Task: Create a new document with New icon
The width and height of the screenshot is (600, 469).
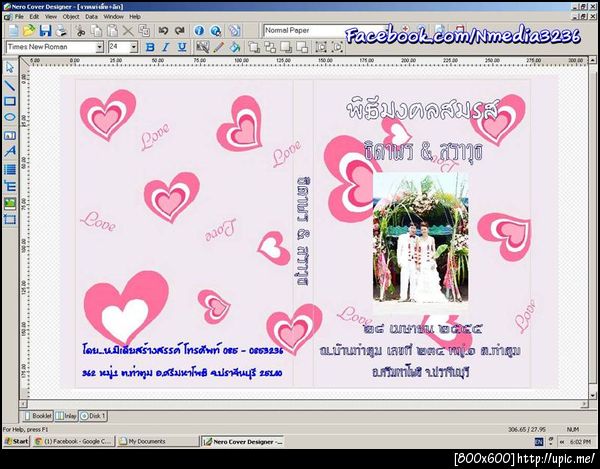Action: (x=13, y=31)
